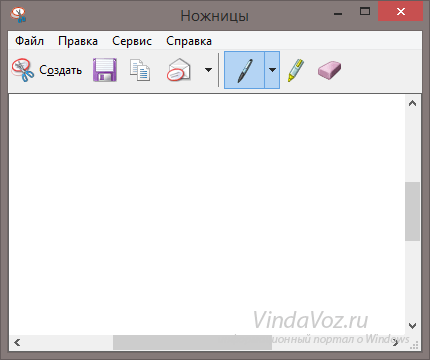430x360 pixels.
Task: Open the send-snip dropdown arrow
Action: pyautogui.click(x=208, y=70)
